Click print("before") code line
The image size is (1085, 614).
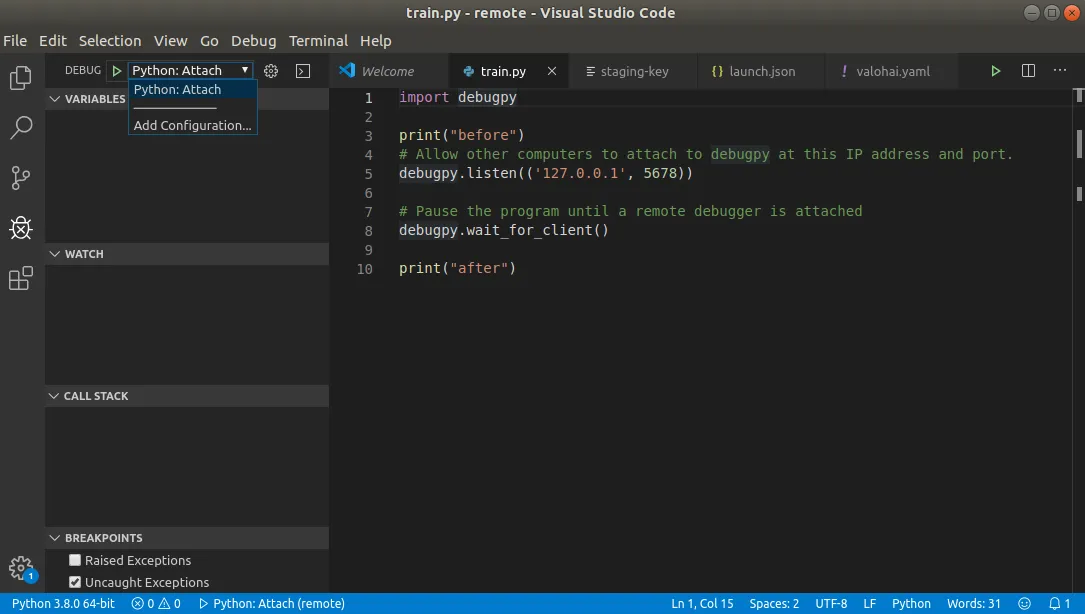tap(462, 136)
